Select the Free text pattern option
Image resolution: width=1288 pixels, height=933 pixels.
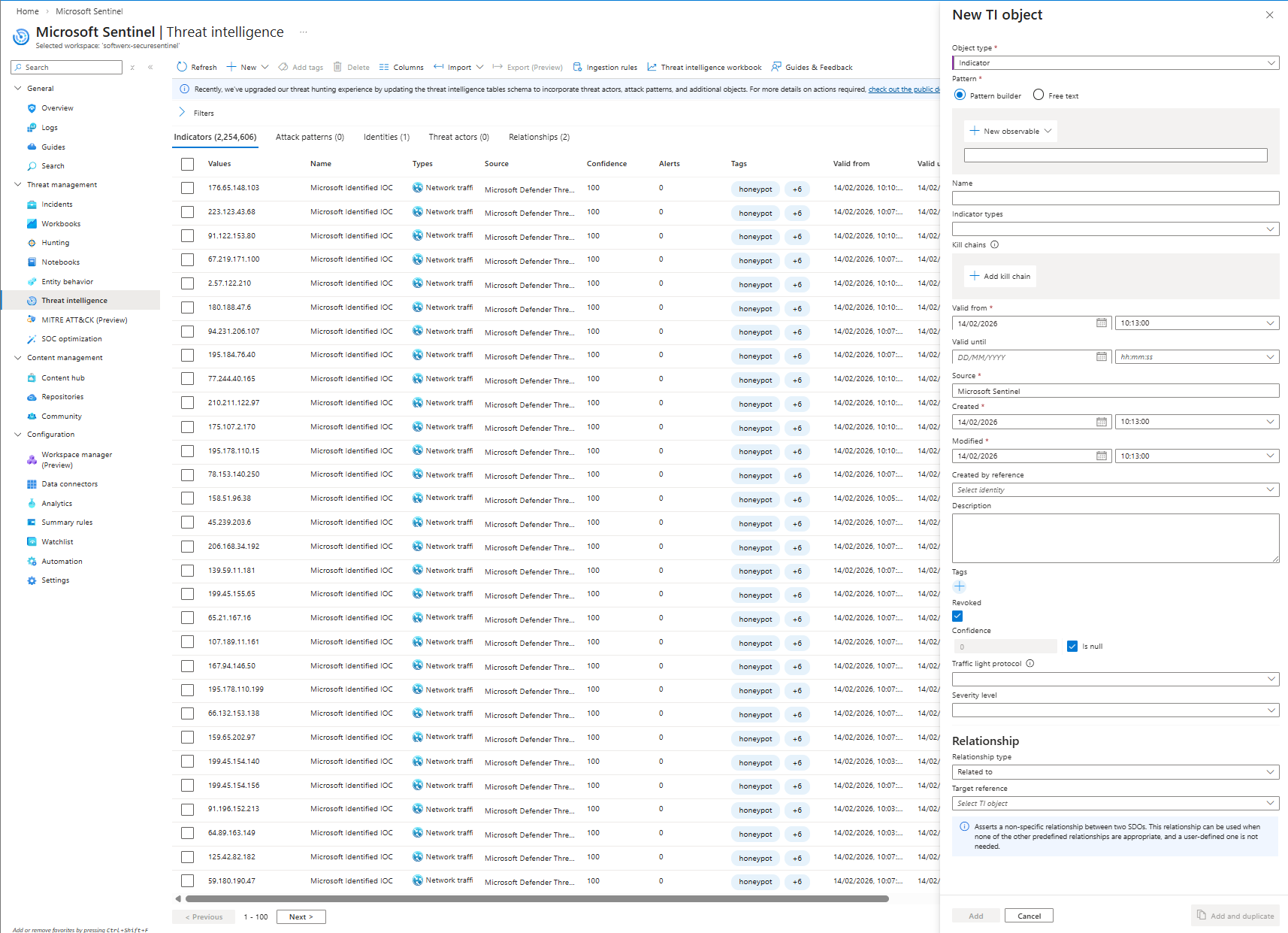tap(1039, 95)
